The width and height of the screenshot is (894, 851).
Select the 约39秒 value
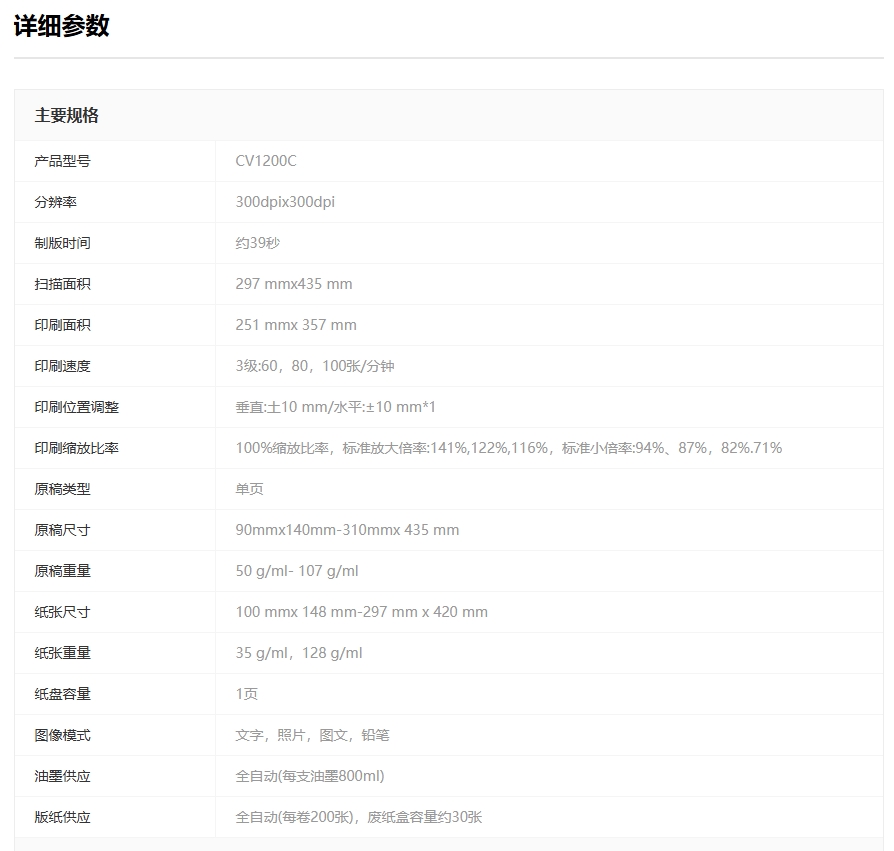click(x=258, y=243)
